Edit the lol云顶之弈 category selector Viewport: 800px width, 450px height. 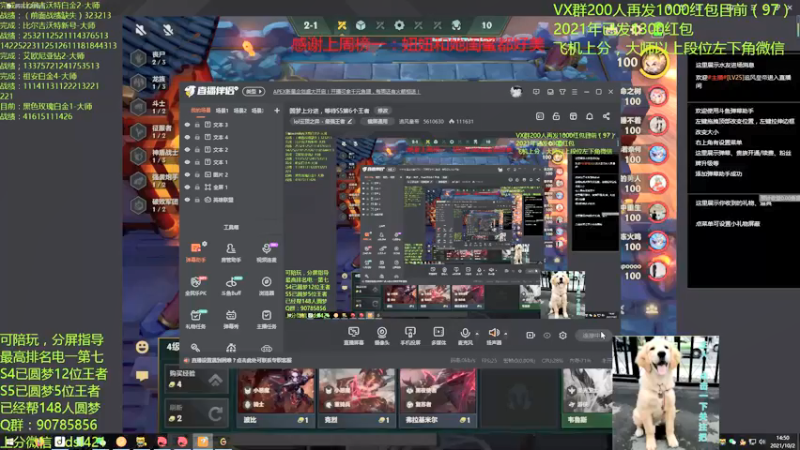tap(322, 121)
